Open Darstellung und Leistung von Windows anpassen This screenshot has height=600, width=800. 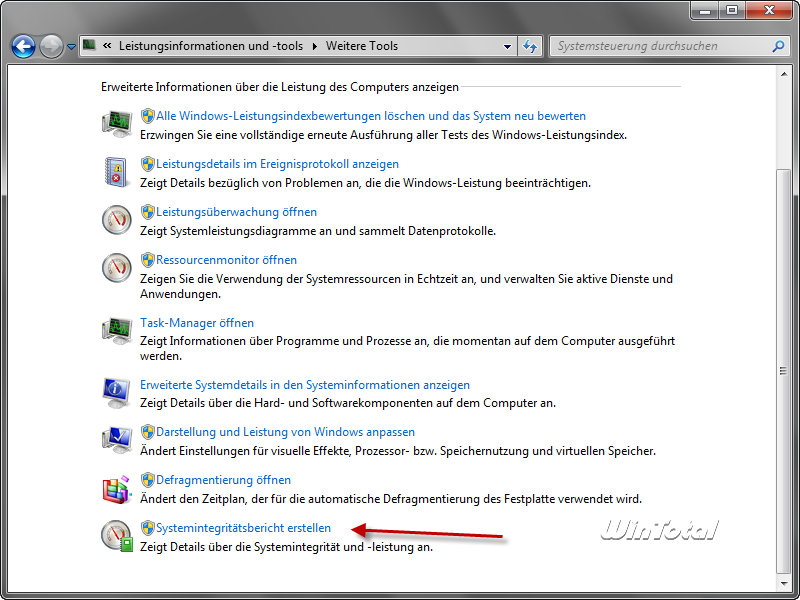coord(285,432)
